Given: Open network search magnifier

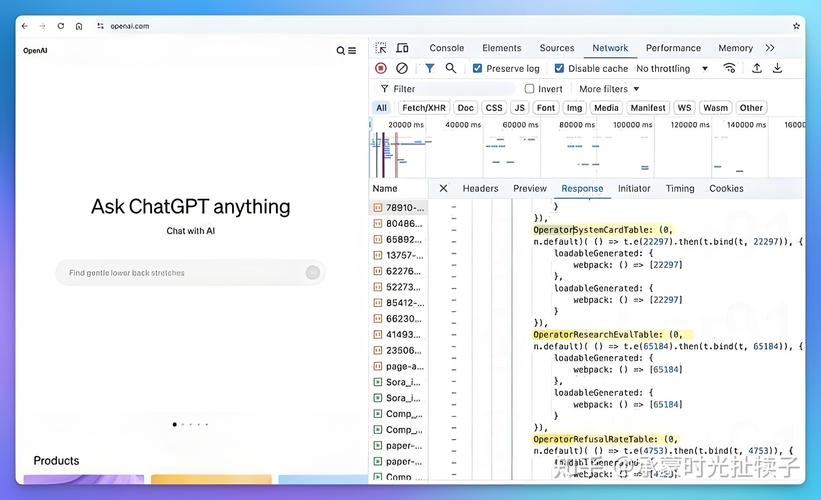Looking at the screenshot, I should click(x=450, y=68).
